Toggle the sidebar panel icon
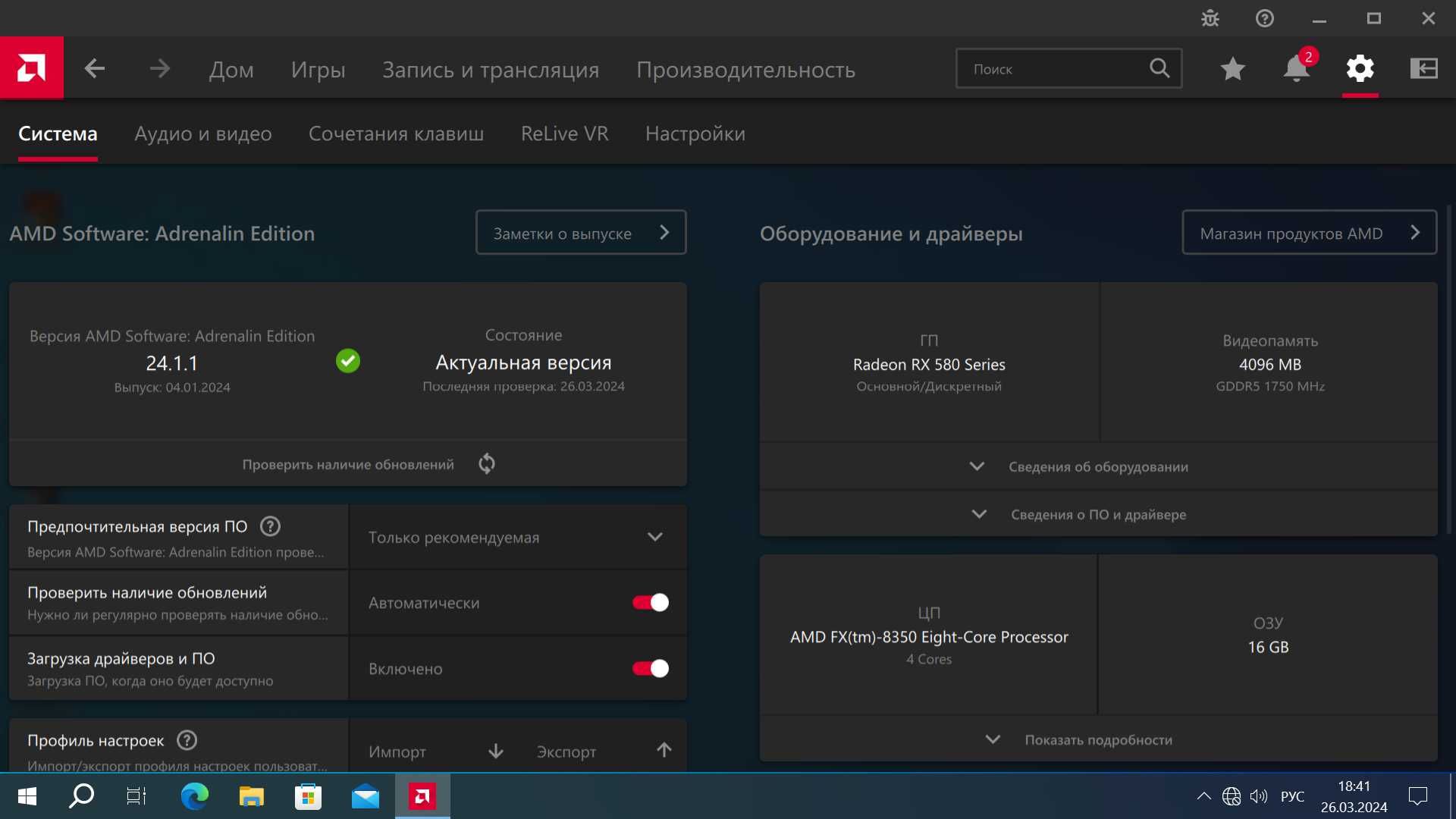The width and height of the screenshot is (1456, 819). pos(1424,69)
